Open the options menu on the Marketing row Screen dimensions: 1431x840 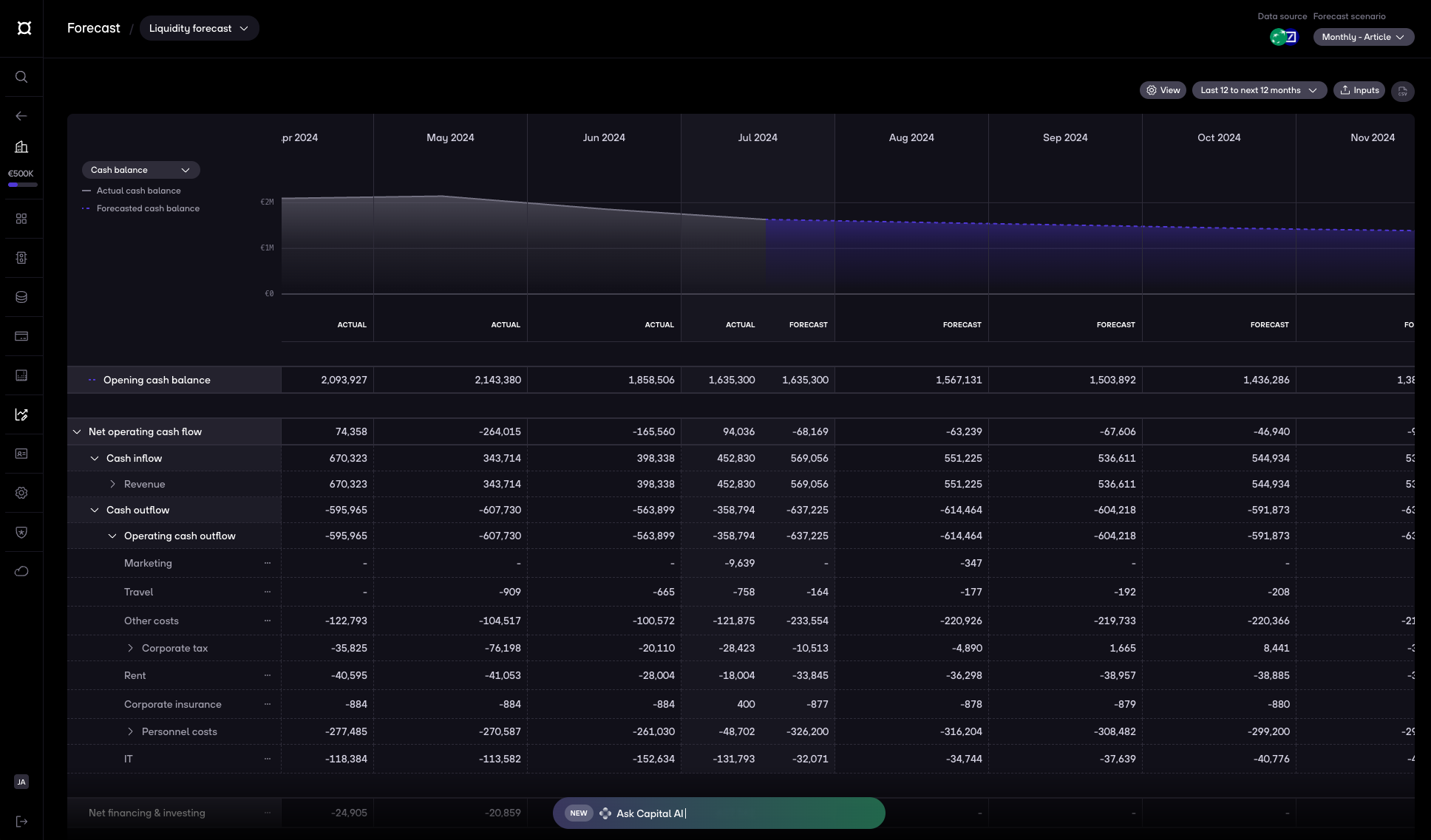(268, 563)
